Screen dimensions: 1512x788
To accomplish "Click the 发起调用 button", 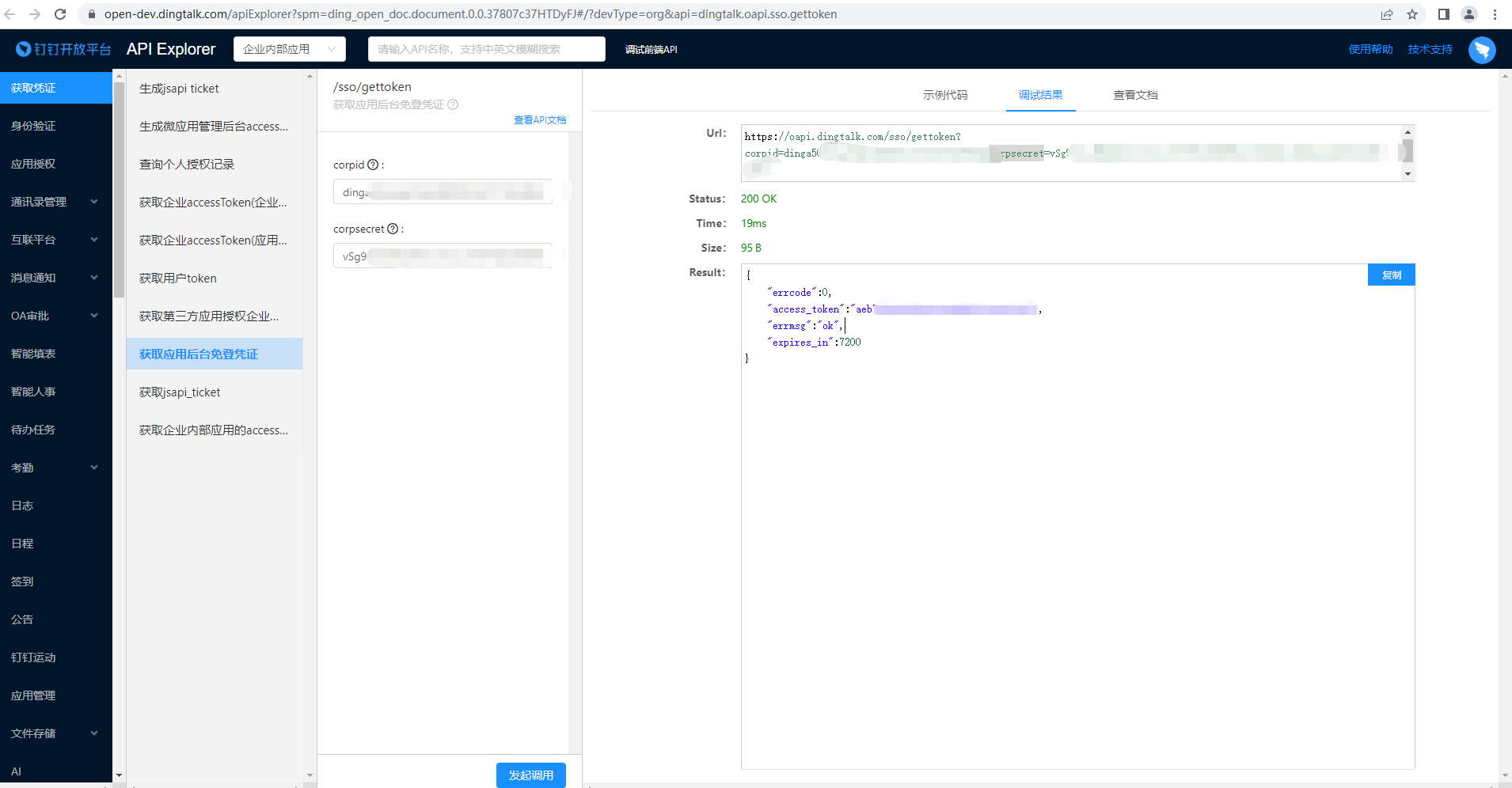I will 530,775.
